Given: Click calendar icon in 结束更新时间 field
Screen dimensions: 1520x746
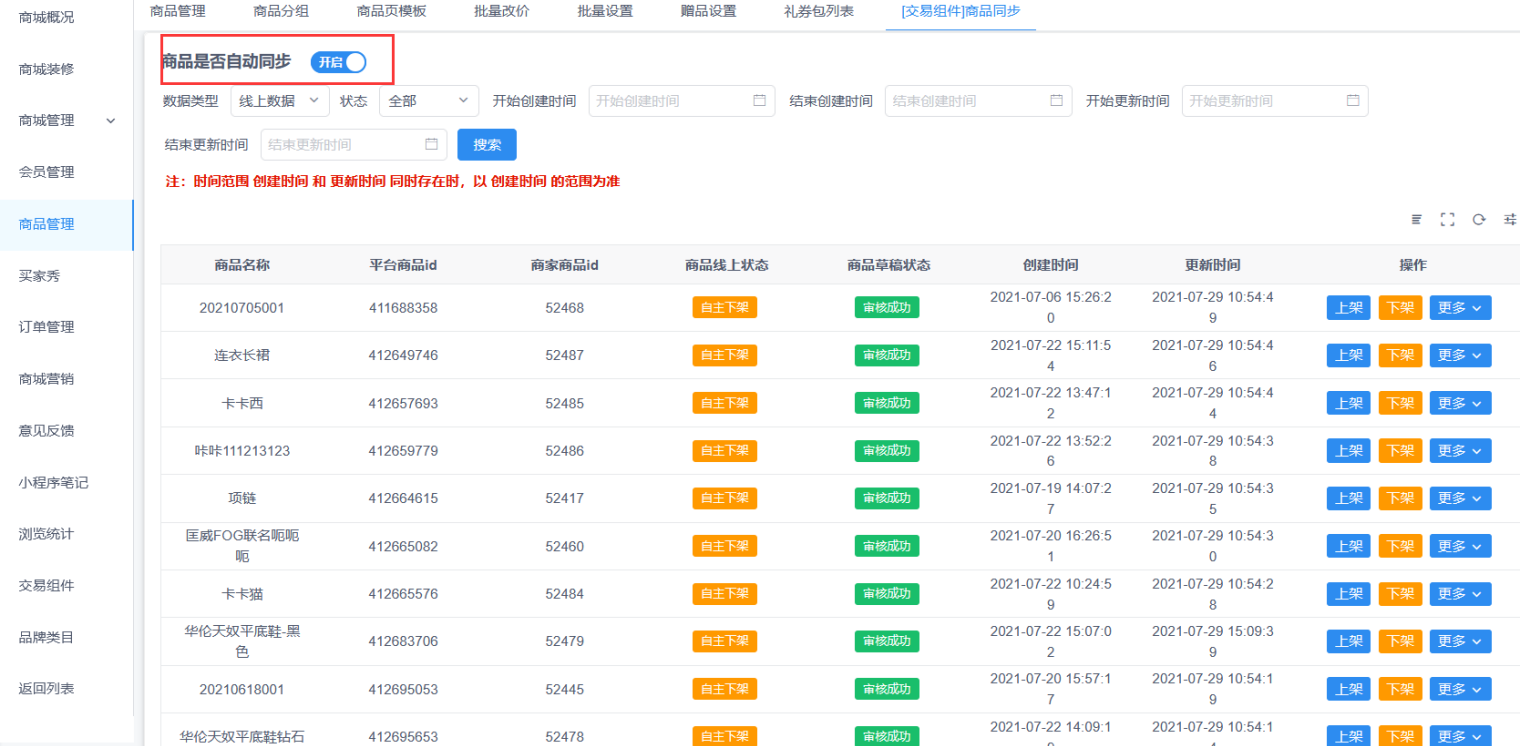Looking at the screenshot, I should click(x=432, y=144).
